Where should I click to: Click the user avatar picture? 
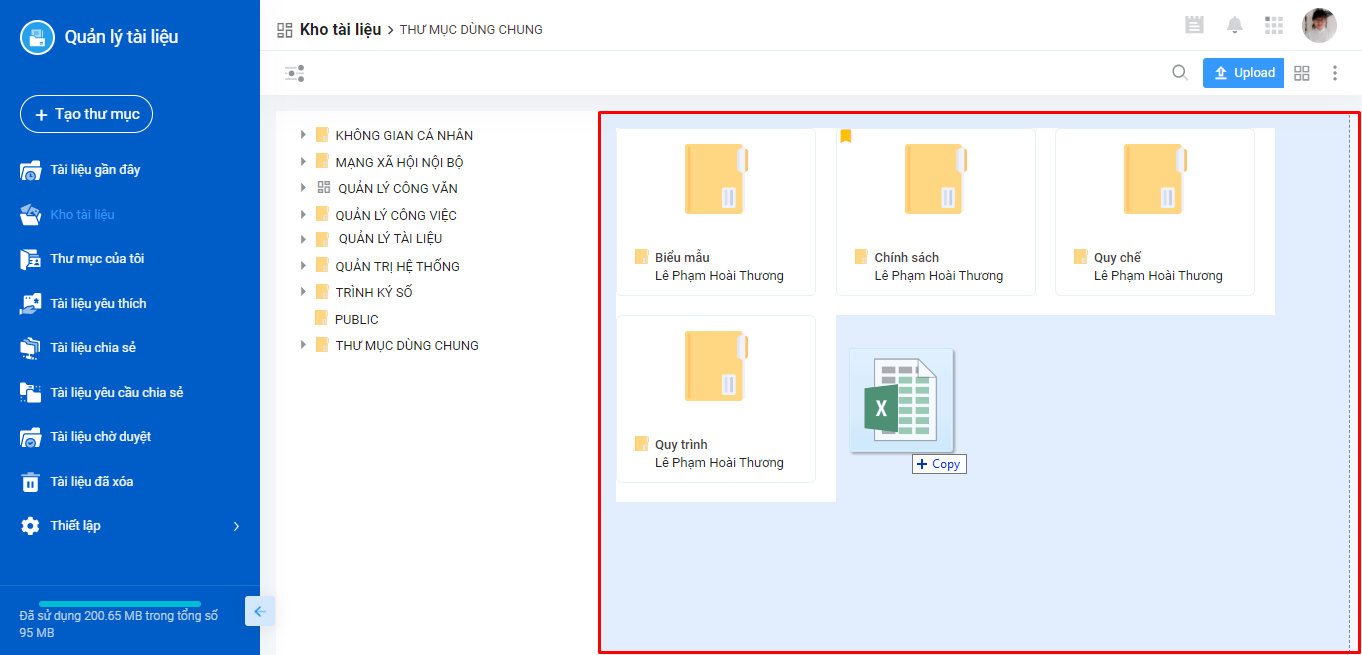pyautogui.click(x=1319, y=25)
